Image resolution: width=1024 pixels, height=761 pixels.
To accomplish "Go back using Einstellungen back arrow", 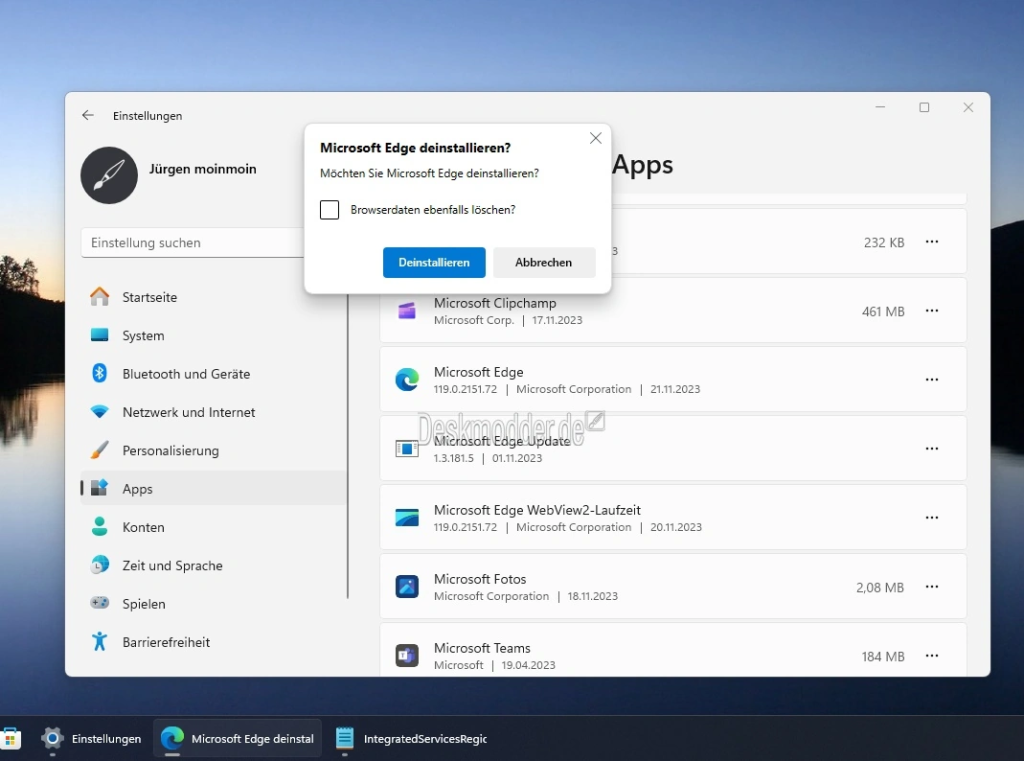I will [x=88, y=116].
